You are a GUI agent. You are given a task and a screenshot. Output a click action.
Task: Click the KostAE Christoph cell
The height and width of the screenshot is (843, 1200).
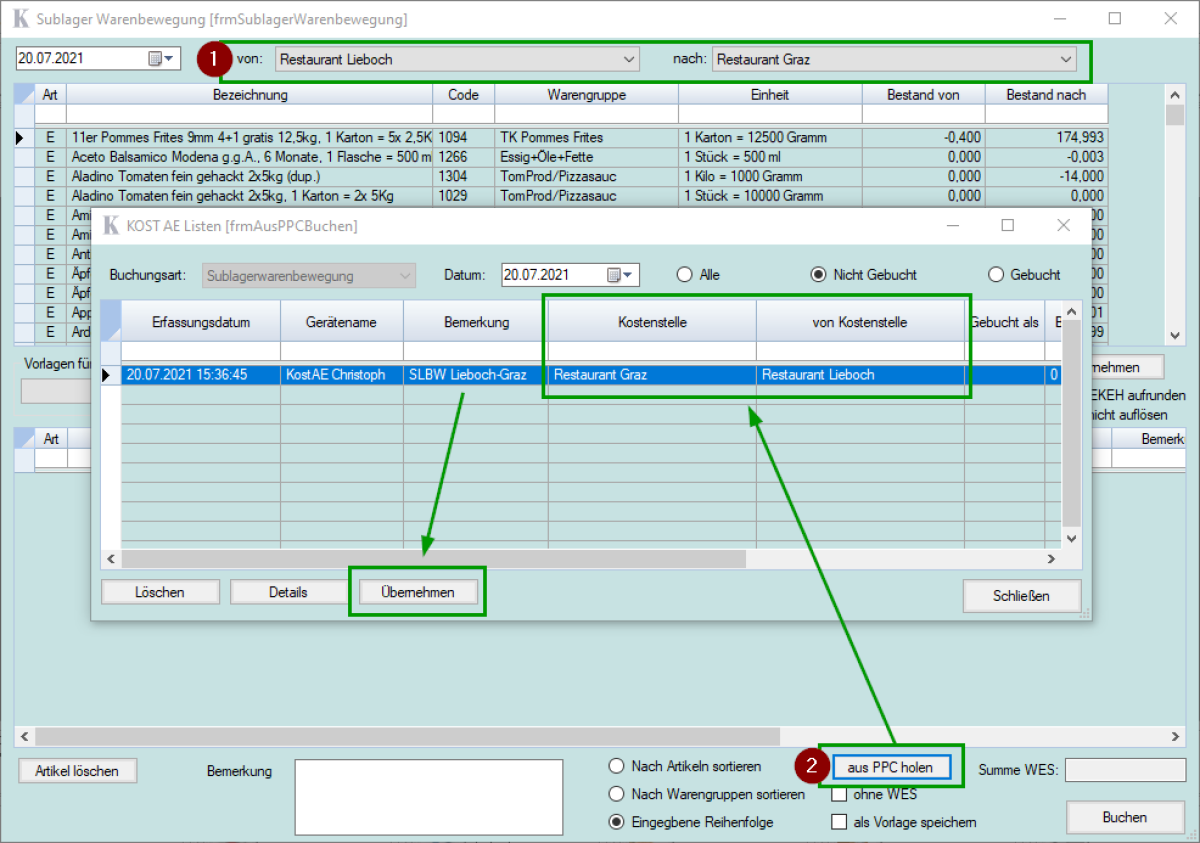point(342,375)
